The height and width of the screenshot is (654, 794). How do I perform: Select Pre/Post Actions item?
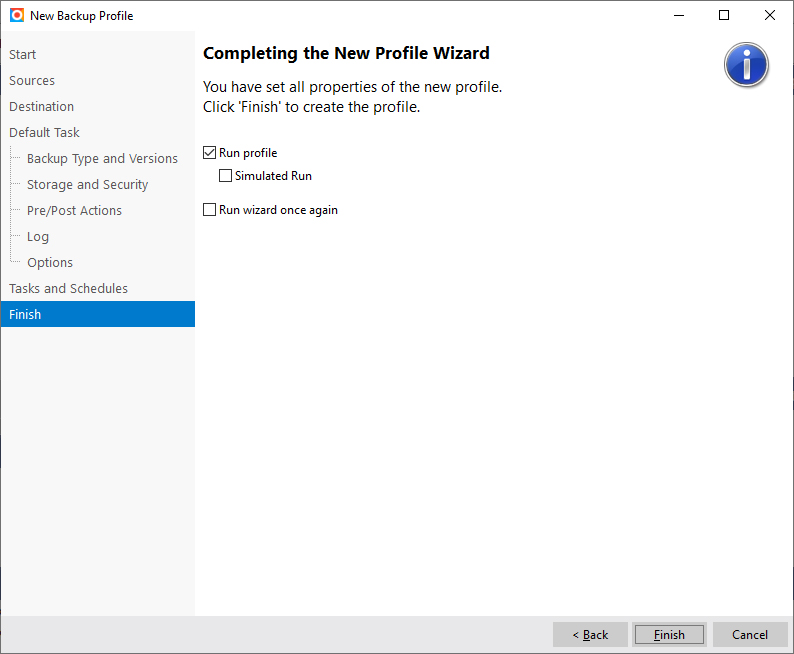pyautogui.click(x=74, y=211)
